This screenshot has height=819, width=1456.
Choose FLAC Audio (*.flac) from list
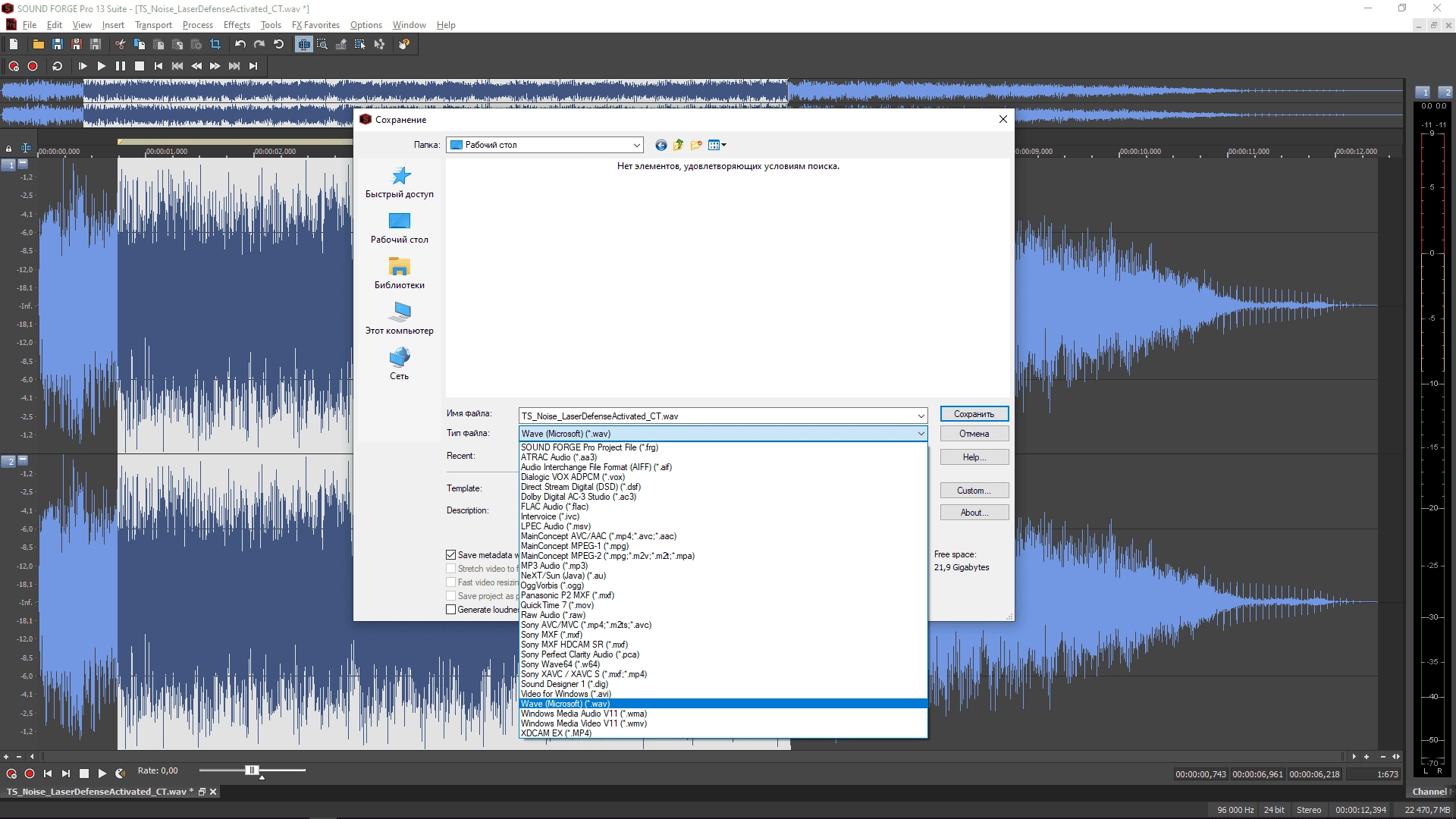pyautogui.click(x=723, y=507)
